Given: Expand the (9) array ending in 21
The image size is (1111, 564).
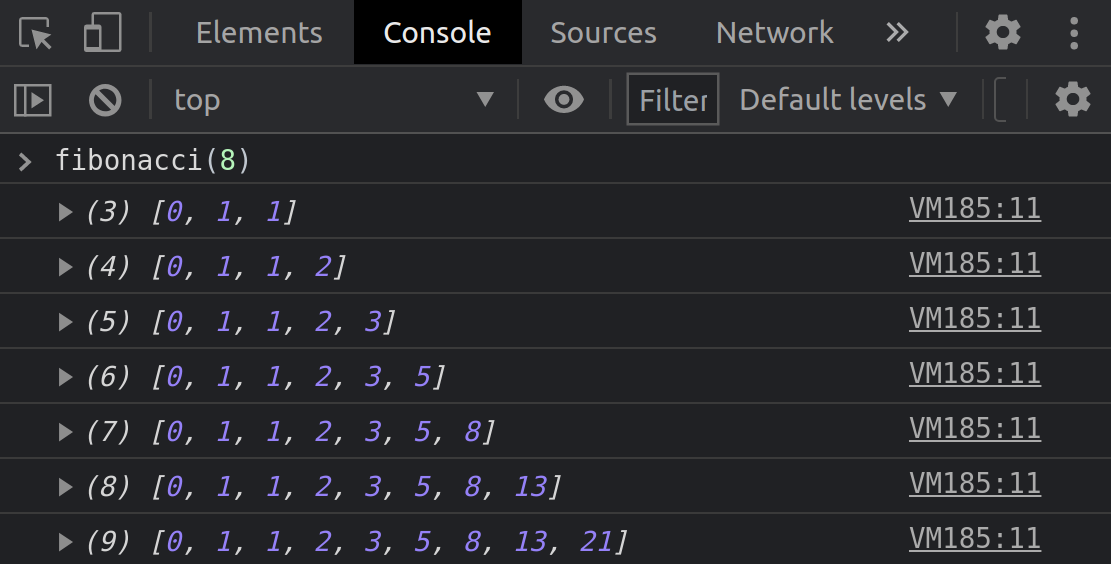Looking at the screenshot, I should 65,543.
